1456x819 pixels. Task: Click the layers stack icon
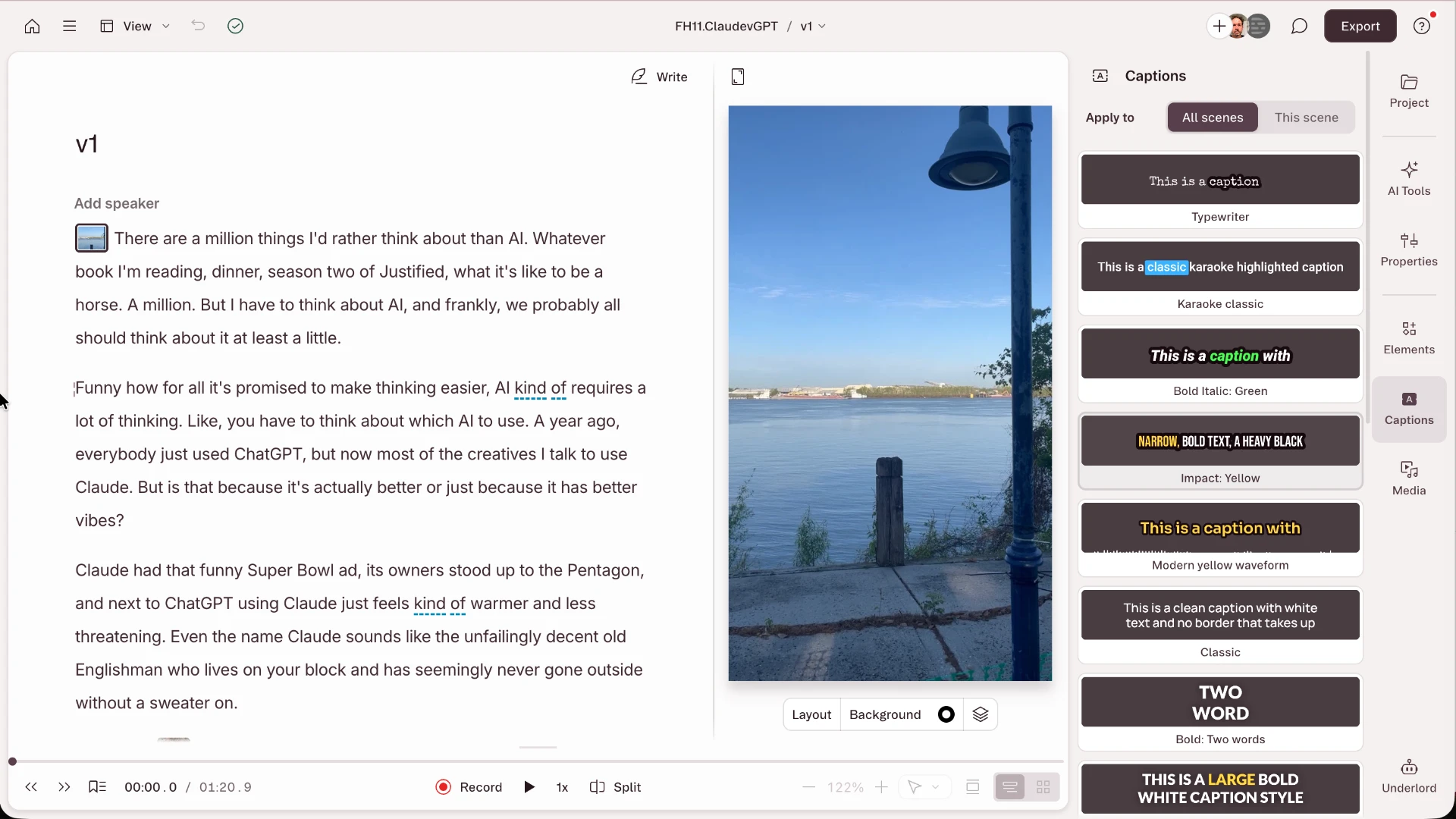(980, 714)
